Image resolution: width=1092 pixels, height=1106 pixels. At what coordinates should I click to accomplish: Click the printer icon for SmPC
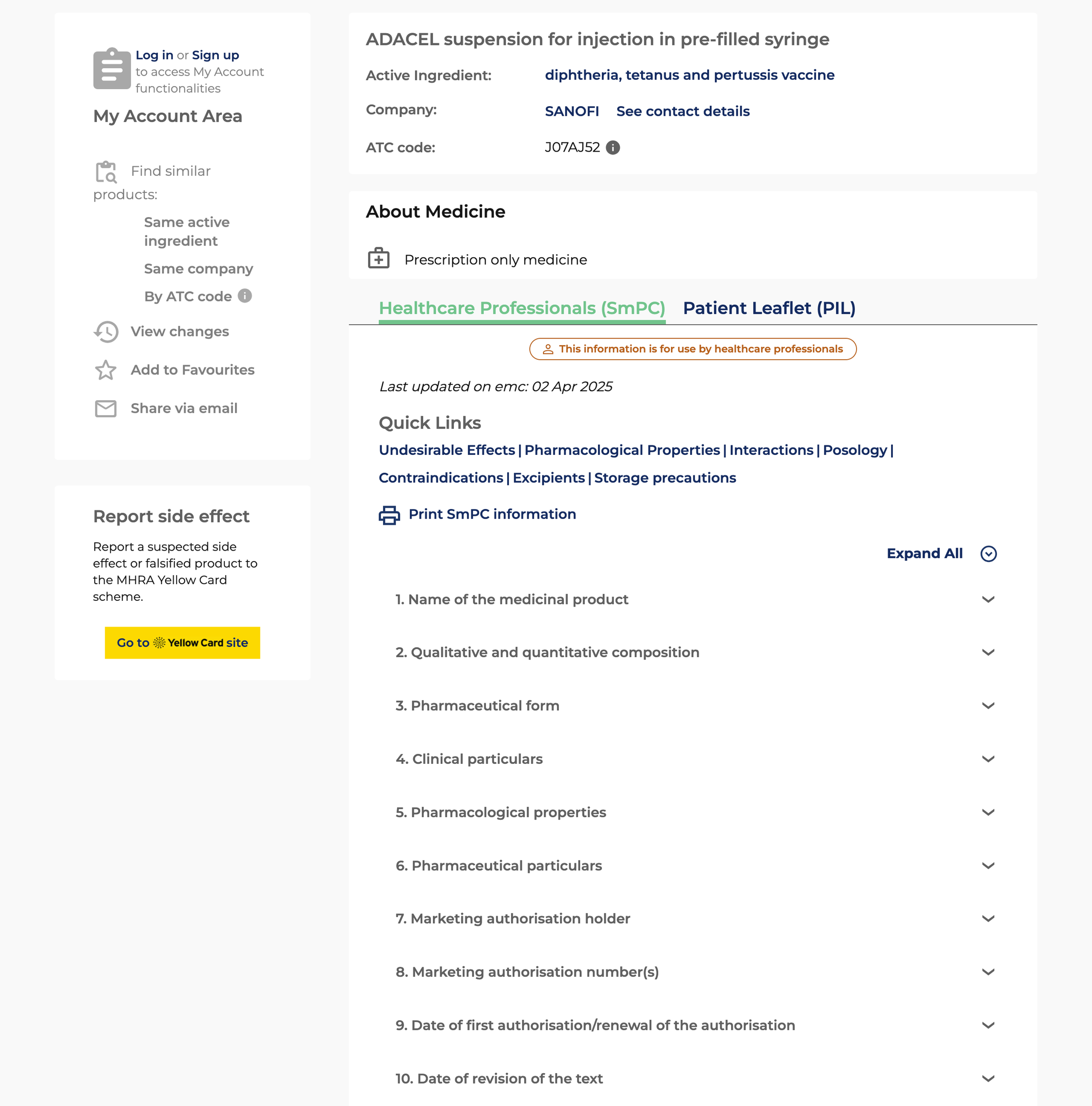[389, 515]
